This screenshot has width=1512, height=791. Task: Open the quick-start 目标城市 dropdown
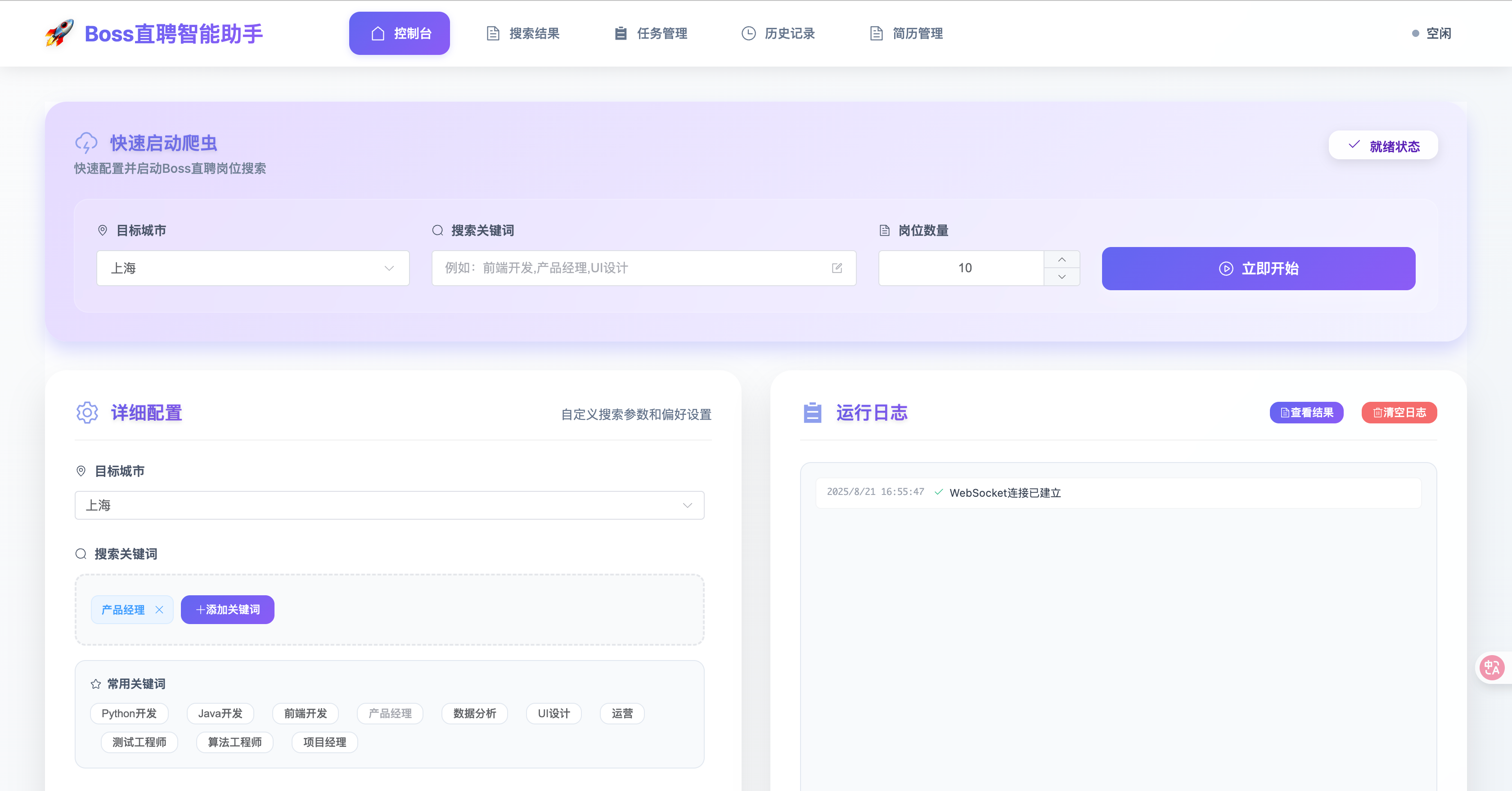(253, 268)
